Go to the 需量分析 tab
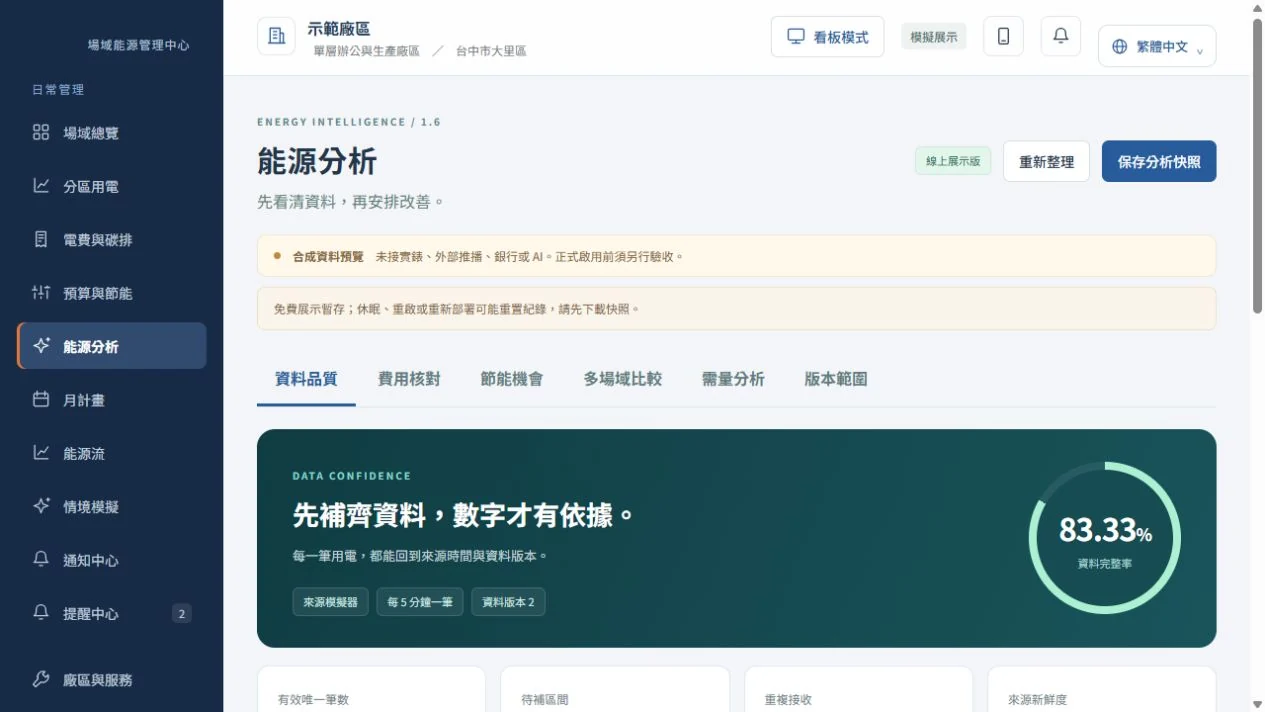Viewport: 1265px width, 712px height. pos(733,379)
